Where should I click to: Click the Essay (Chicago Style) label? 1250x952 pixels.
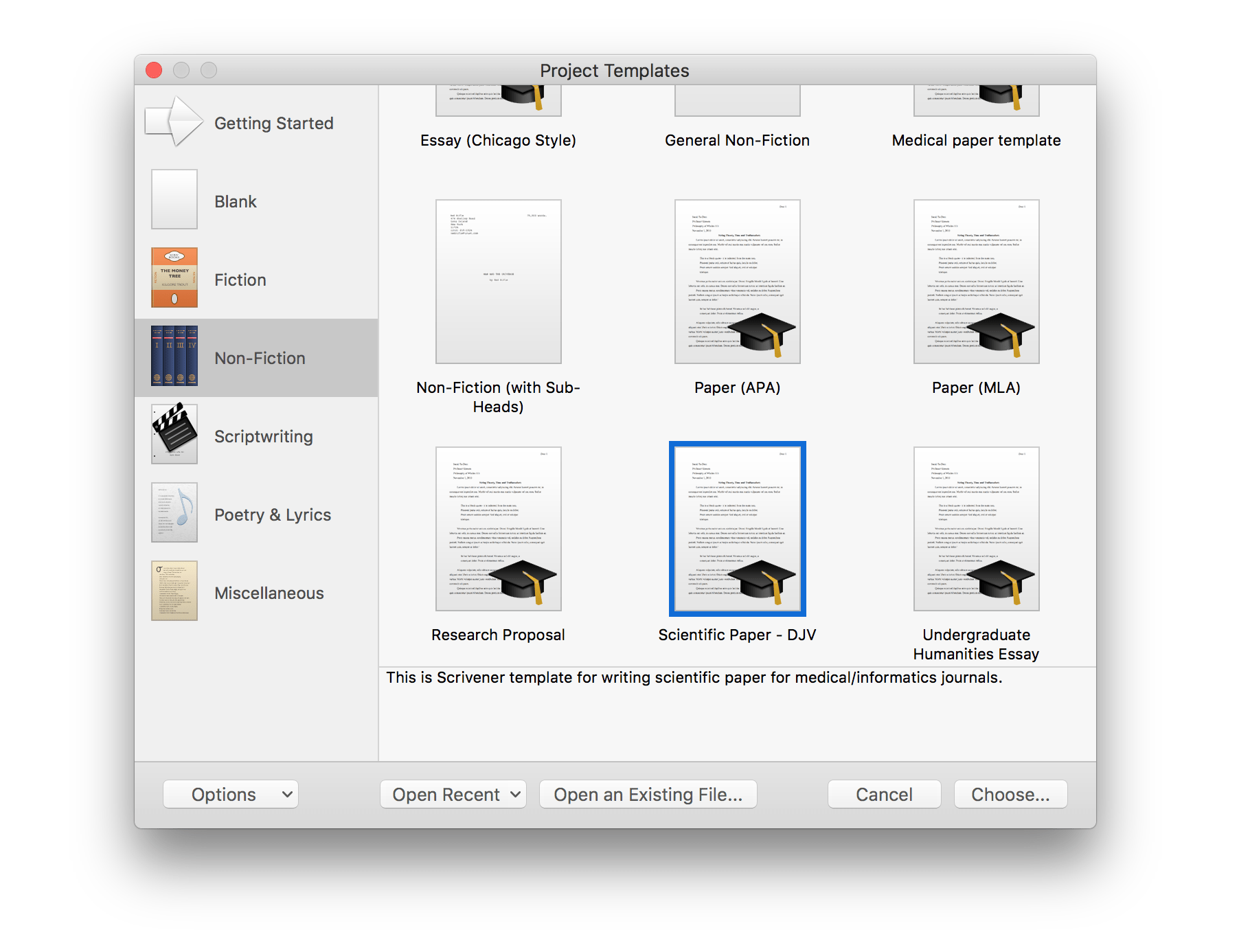coord(499,141)
